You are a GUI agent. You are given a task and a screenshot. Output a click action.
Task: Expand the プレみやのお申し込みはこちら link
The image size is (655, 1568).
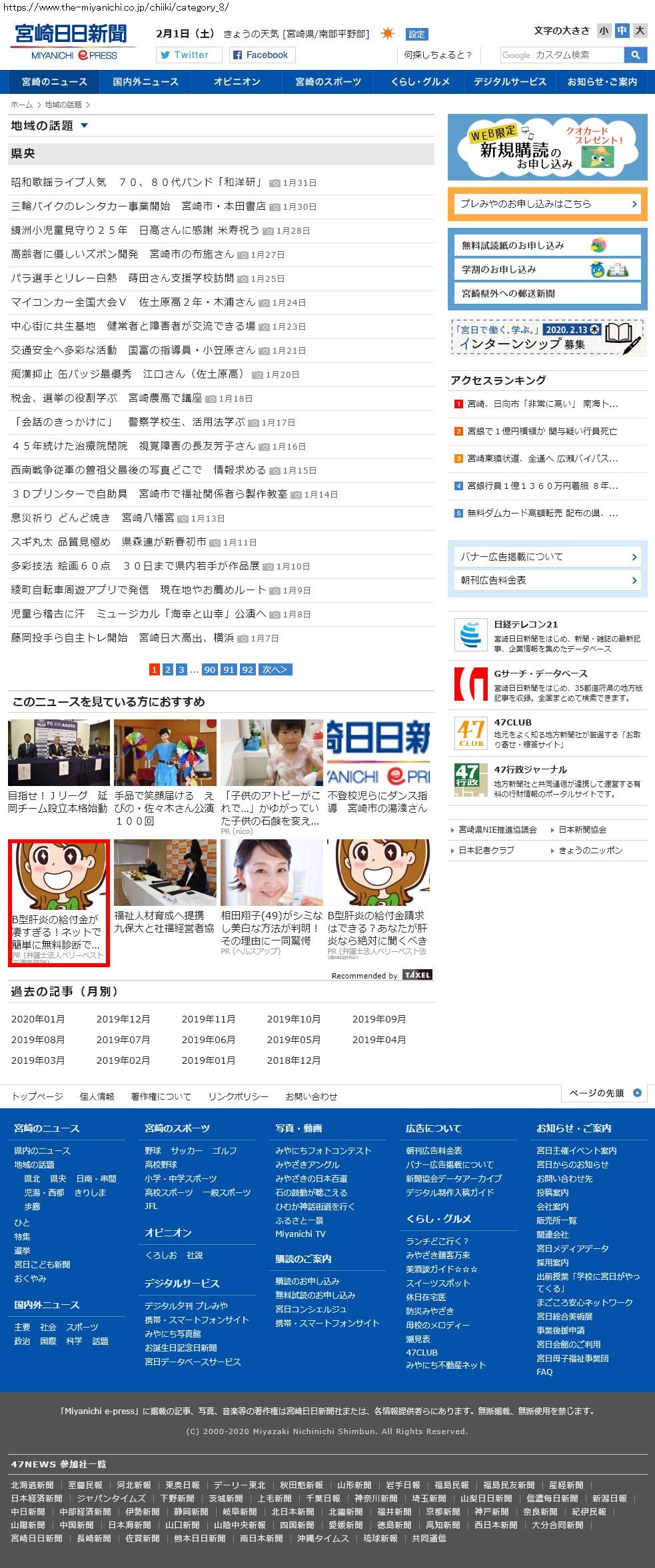pos(547,204)
